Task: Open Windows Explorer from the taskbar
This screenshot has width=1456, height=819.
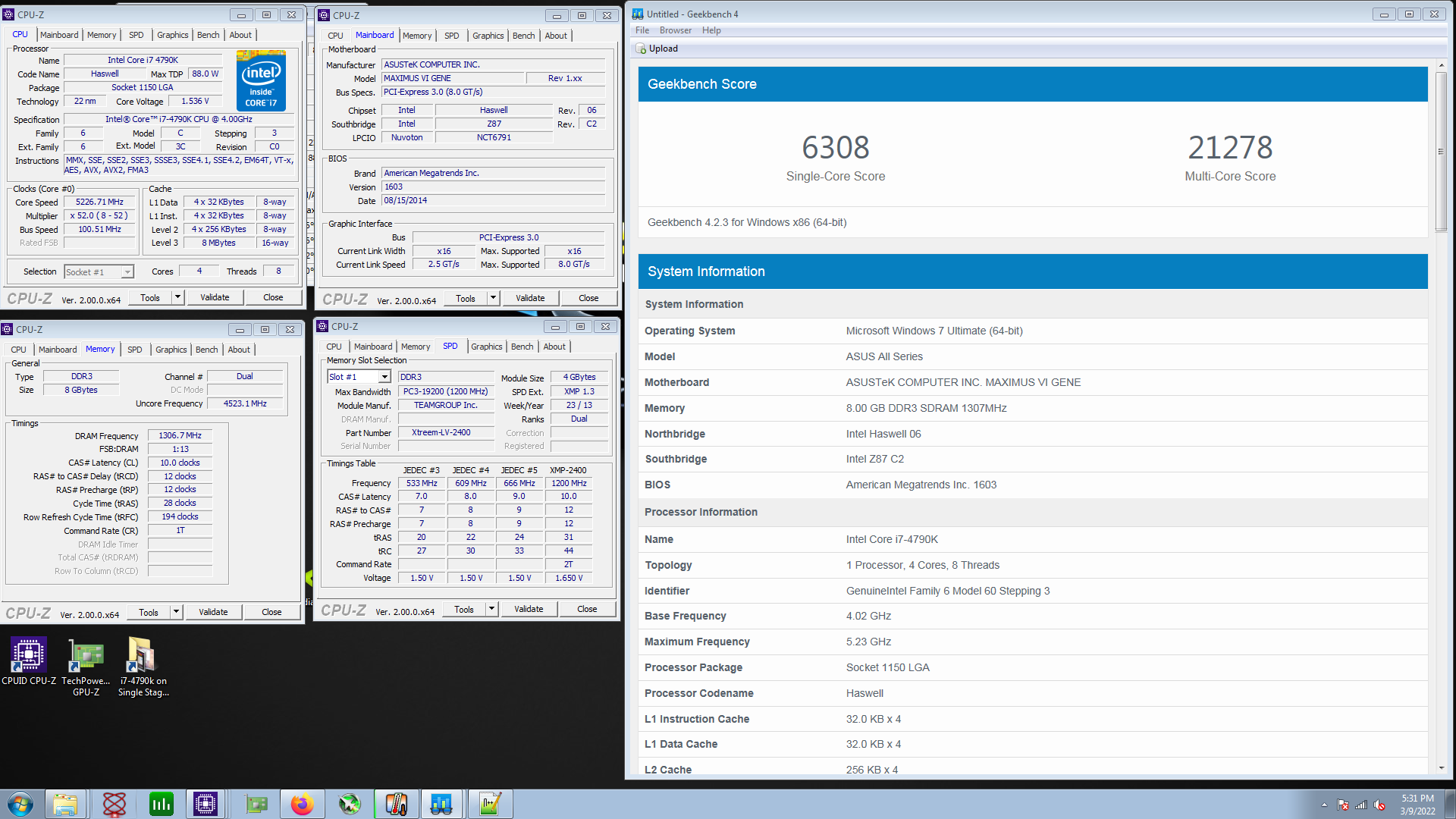Action: coord(65,804)
